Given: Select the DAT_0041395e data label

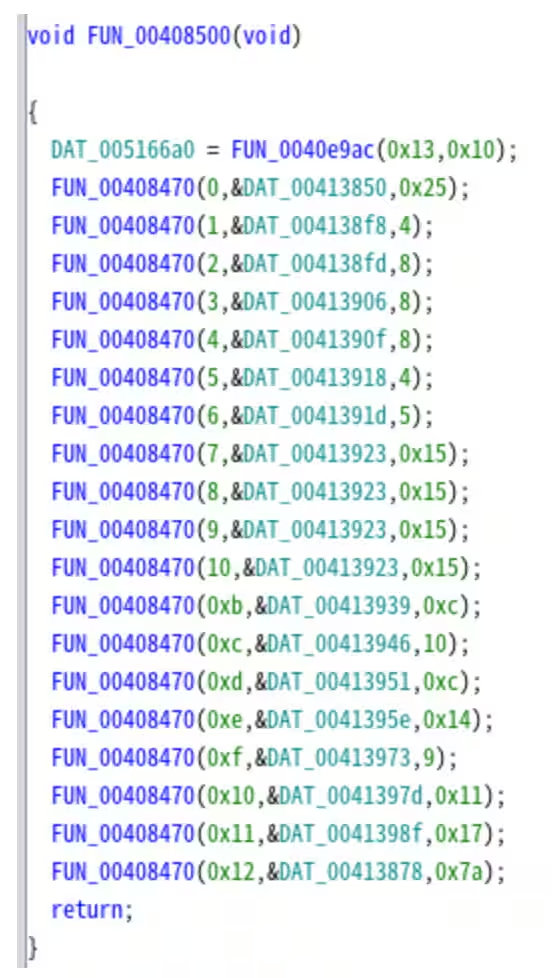Looking at the screenshot, I should coord(339,720).
